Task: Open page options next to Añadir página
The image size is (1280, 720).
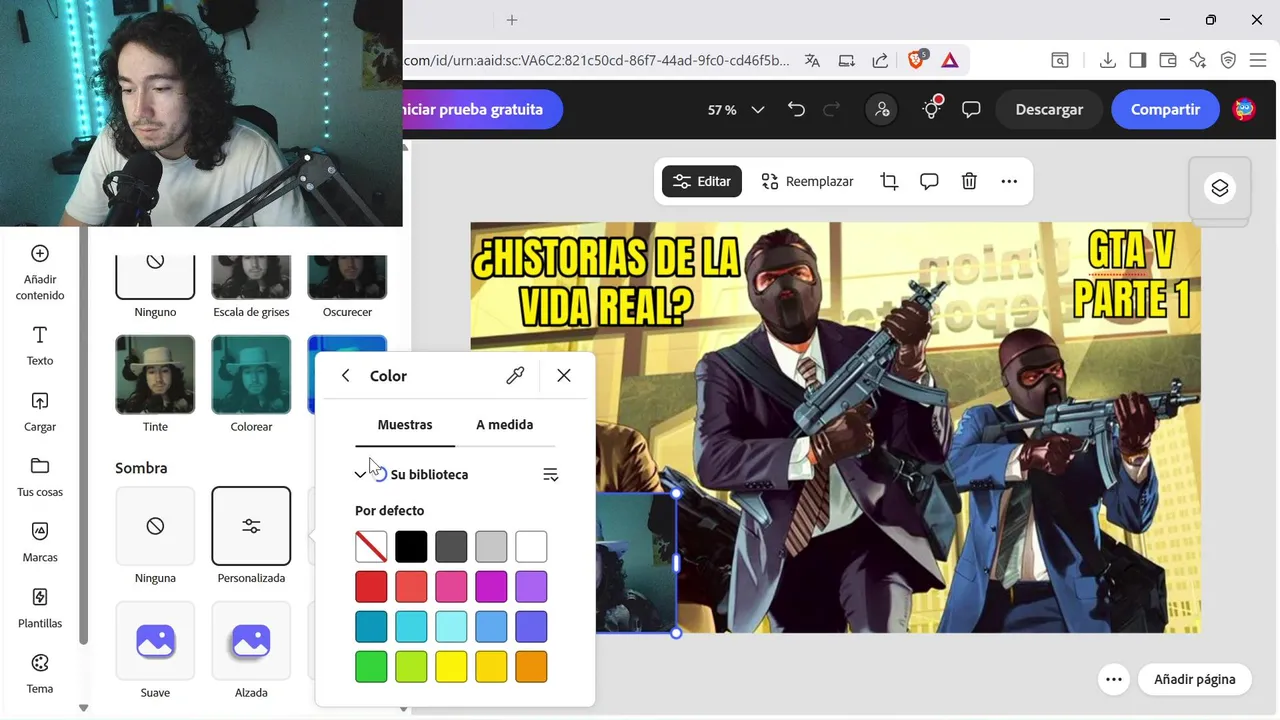Action: point(1113,679)
